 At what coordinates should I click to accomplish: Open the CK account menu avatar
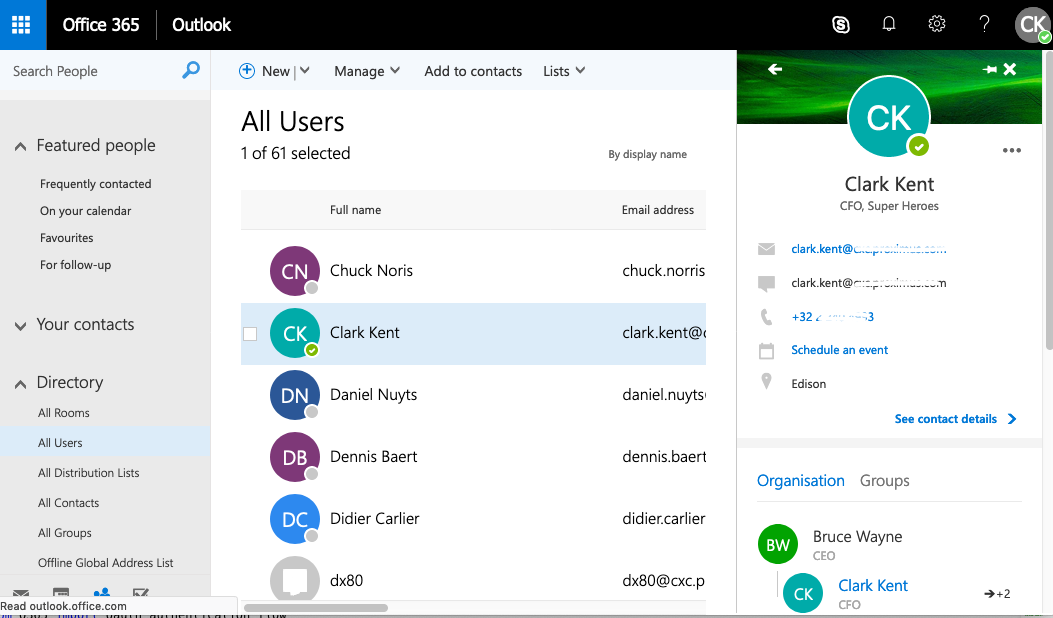1032,25
